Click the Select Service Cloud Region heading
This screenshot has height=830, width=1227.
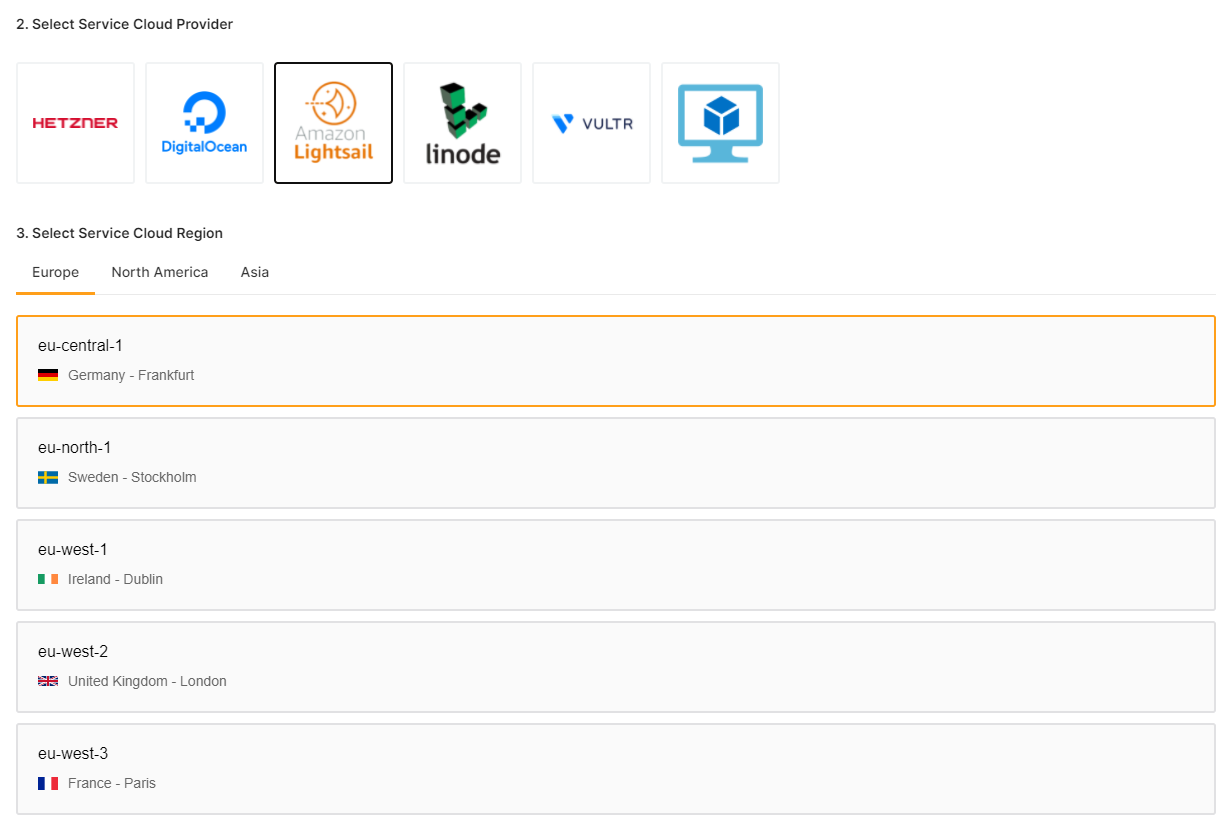pyautogui.click(x=119, y=233)
